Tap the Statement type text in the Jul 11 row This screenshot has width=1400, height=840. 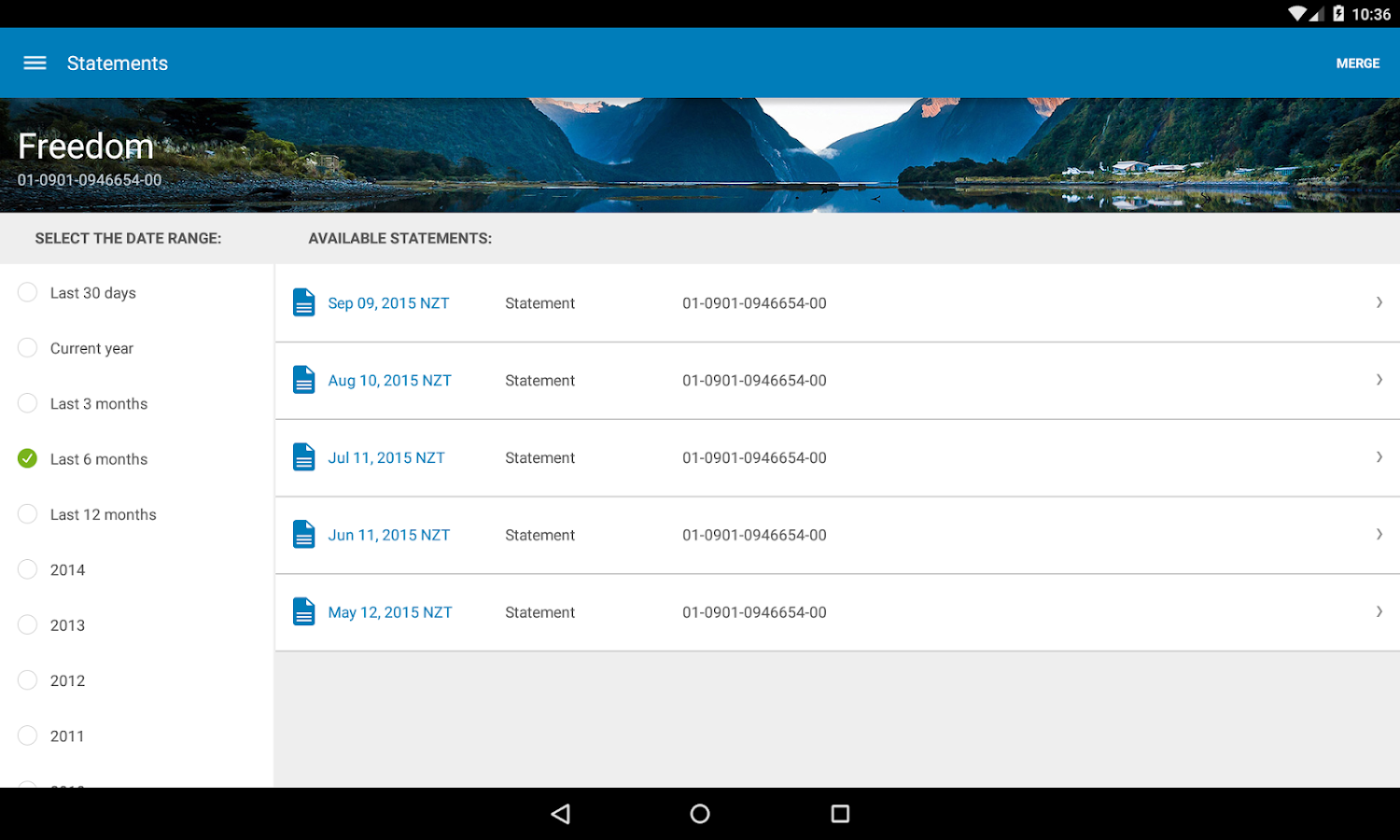pyautogui.click(x=539, y=458)
